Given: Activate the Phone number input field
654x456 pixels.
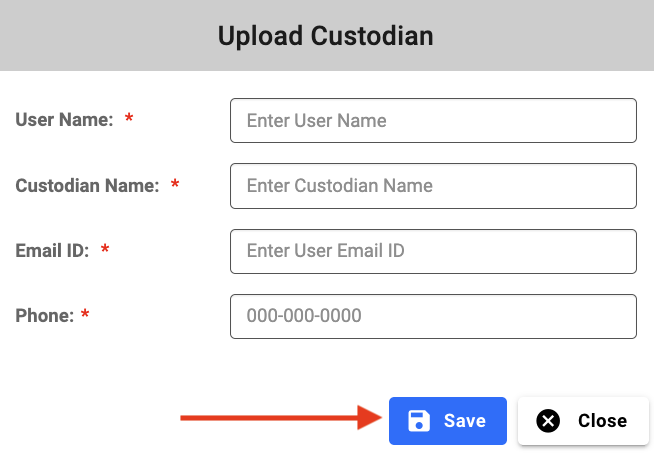Looking at the screenshot, I should pos(433,316).
